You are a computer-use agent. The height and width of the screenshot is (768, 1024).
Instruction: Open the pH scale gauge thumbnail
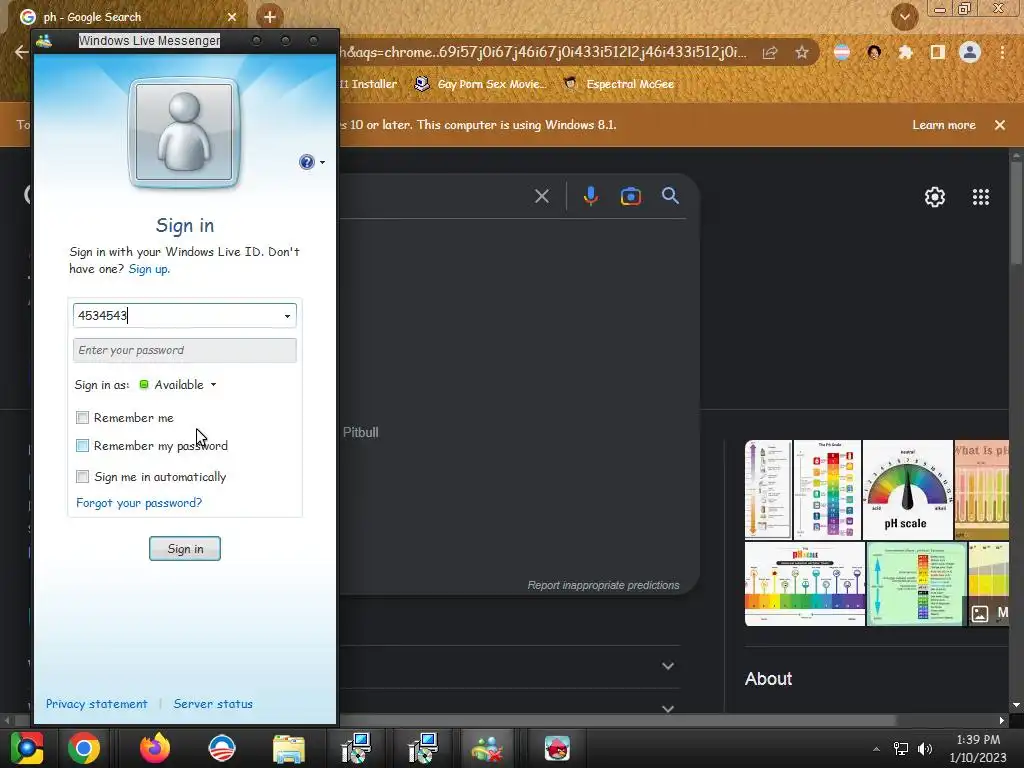[x=908, y=490]
